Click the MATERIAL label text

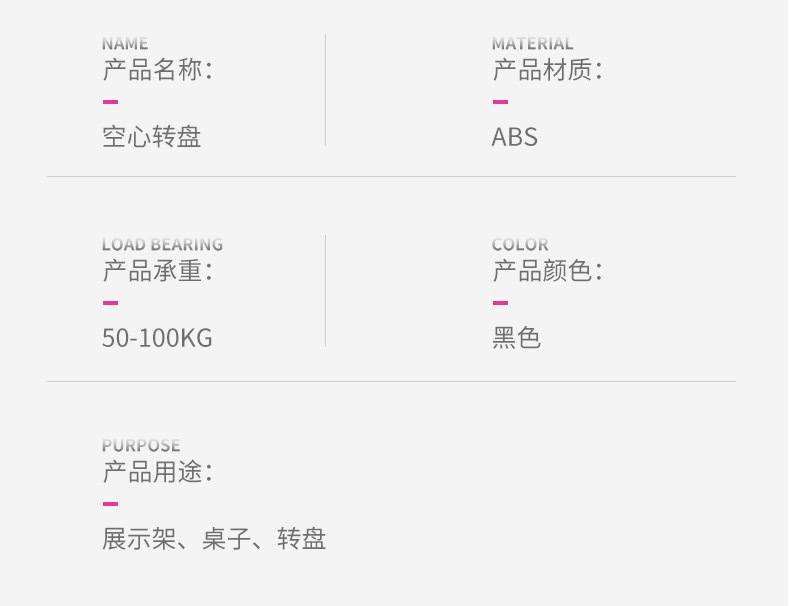pos(532,44)
